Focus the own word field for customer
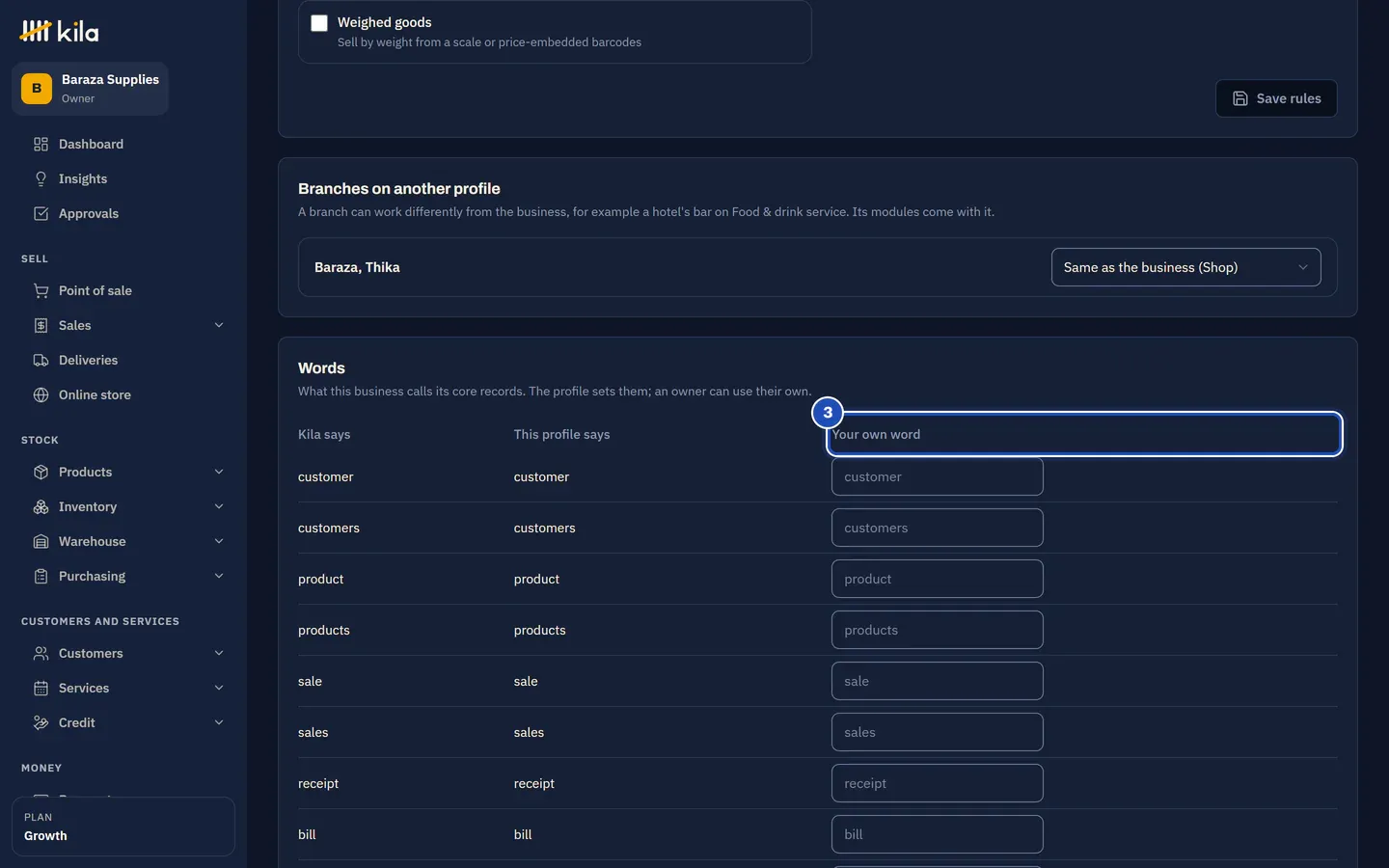Image resolution: width=1389 pixels, height=868 pixels. tap(938, 476)
